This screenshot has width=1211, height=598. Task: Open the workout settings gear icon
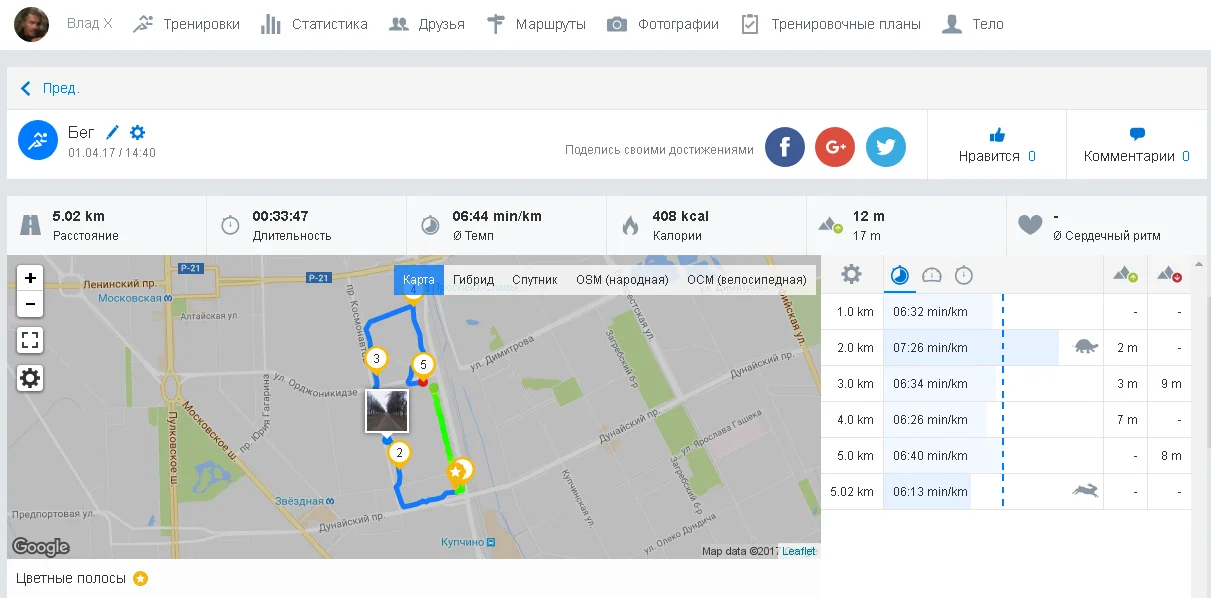click(x=137, y=130)
